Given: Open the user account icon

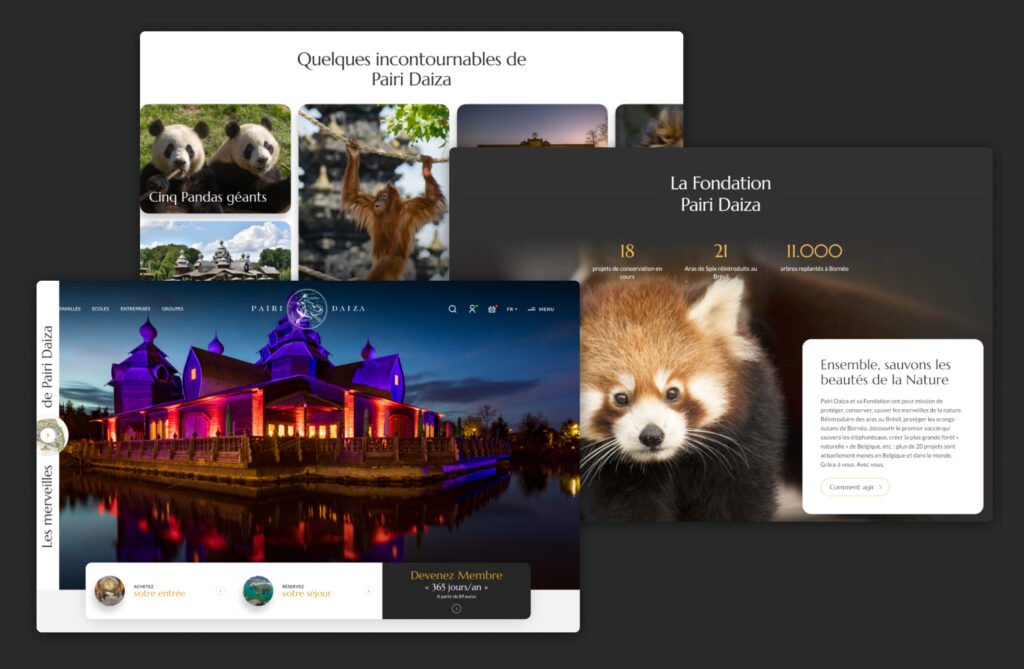Looking at the screenshot, I should click(x=472, y=309).
